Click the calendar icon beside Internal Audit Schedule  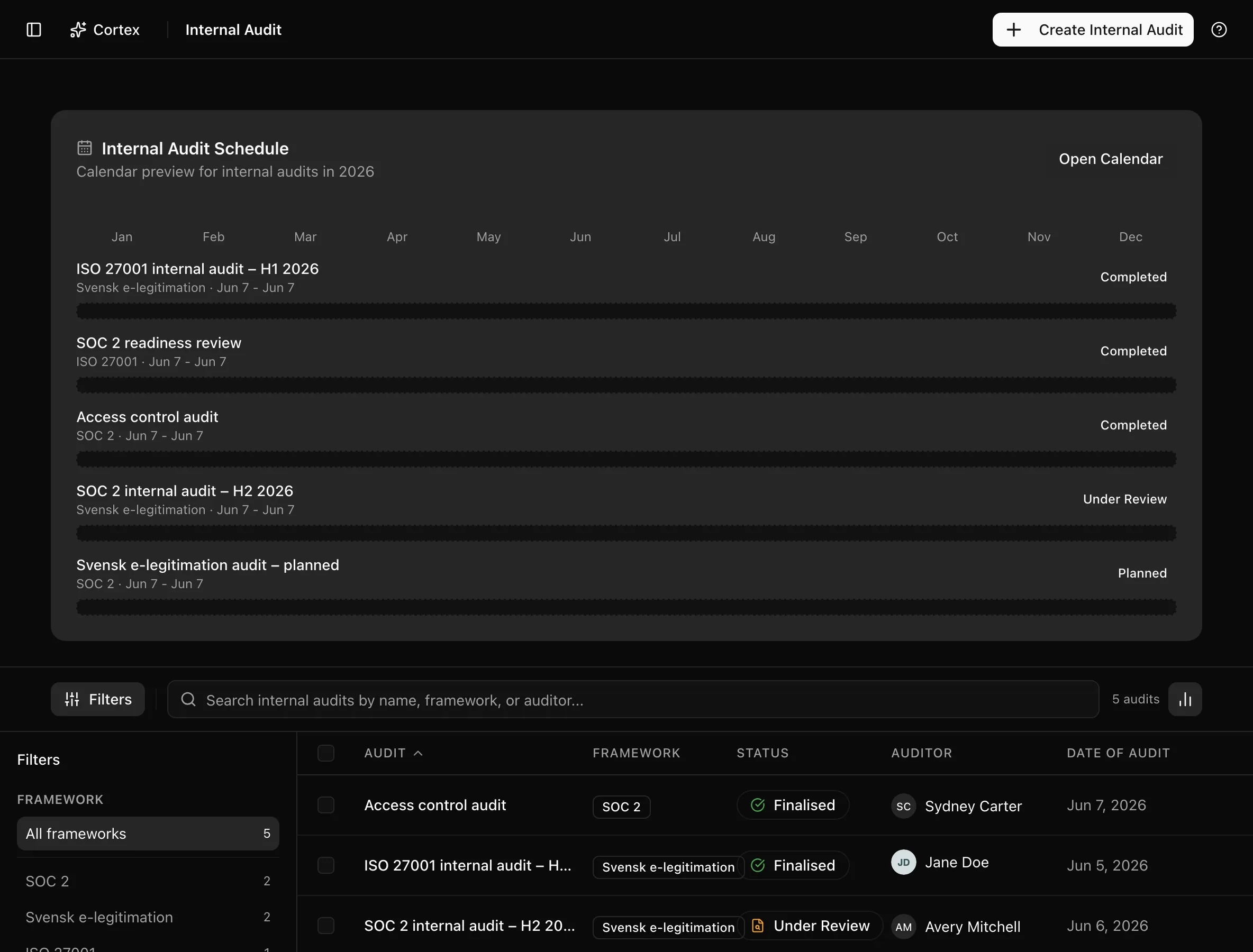click(85, 148)
